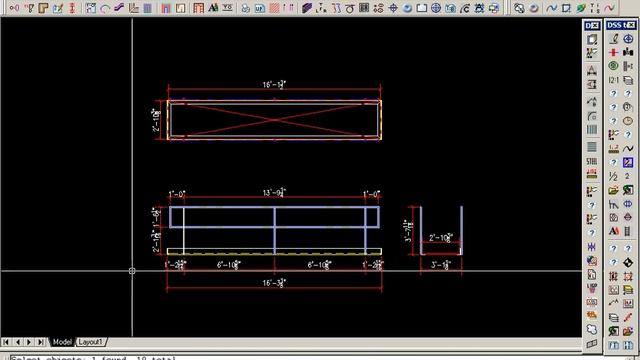The height and width of the screenshot is (360, 640).
Task: Click the 'YS' toolbar icon
Action: (227, 7)
